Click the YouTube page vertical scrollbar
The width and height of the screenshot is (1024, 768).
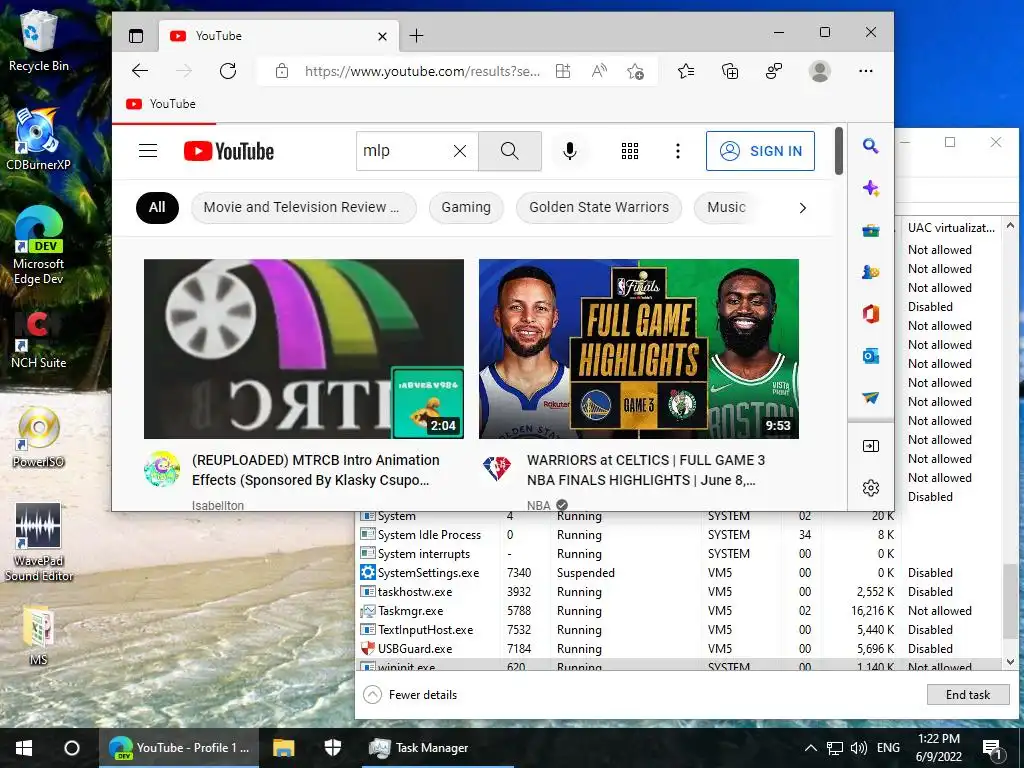click(x=839, y=151)
